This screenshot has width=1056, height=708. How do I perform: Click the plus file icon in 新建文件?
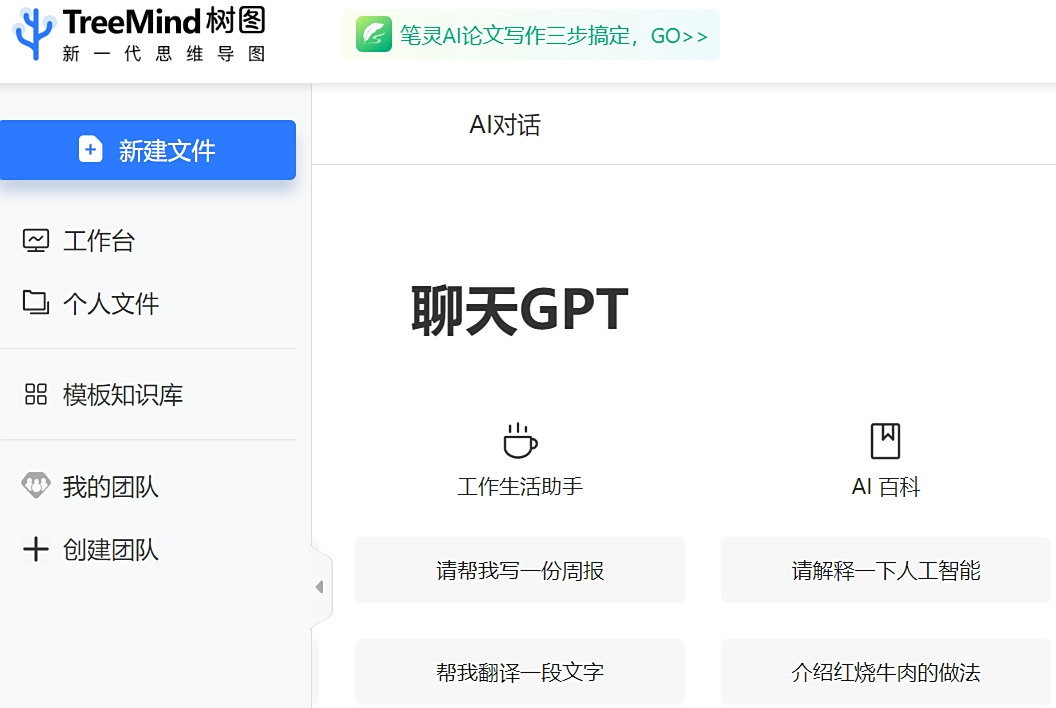pos(90,150)
